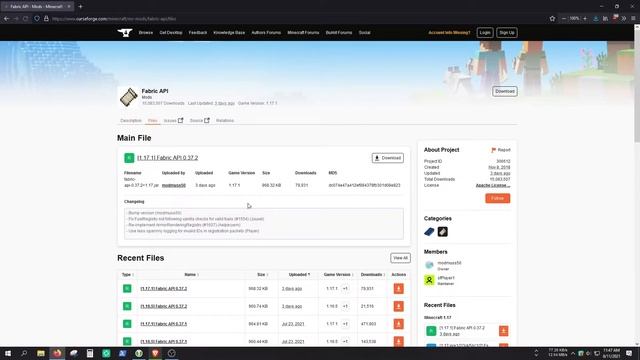Zoom in with the plus button
The image size is (640, 360).
click(585, 19)
